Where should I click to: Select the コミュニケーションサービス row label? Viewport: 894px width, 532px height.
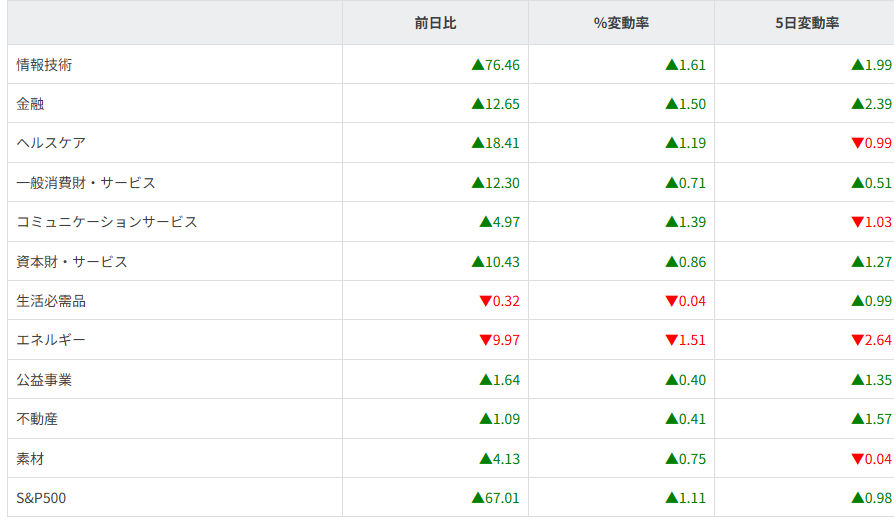pyautogui.click(x=107, y=222)
